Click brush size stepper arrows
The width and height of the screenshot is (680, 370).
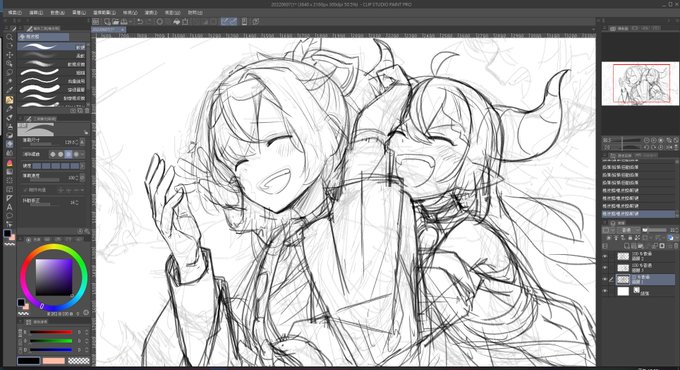pos(77,142)
